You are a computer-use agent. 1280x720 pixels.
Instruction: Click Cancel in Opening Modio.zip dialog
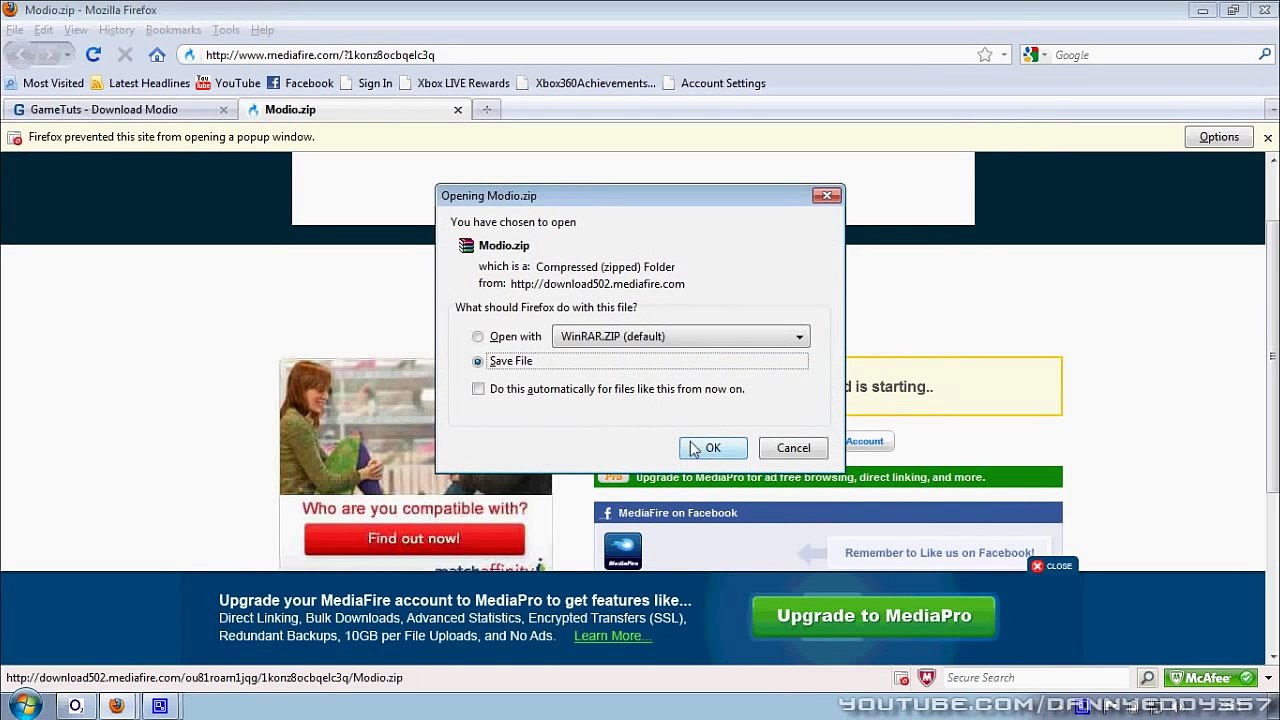click(x=794, y=448)
